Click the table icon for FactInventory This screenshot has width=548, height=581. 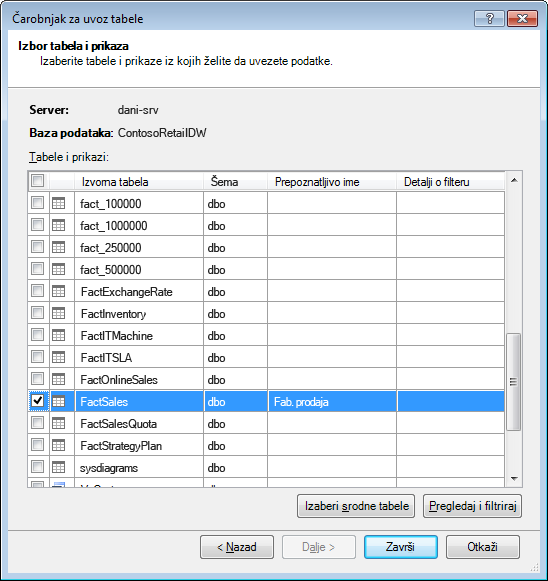(59, 313)
